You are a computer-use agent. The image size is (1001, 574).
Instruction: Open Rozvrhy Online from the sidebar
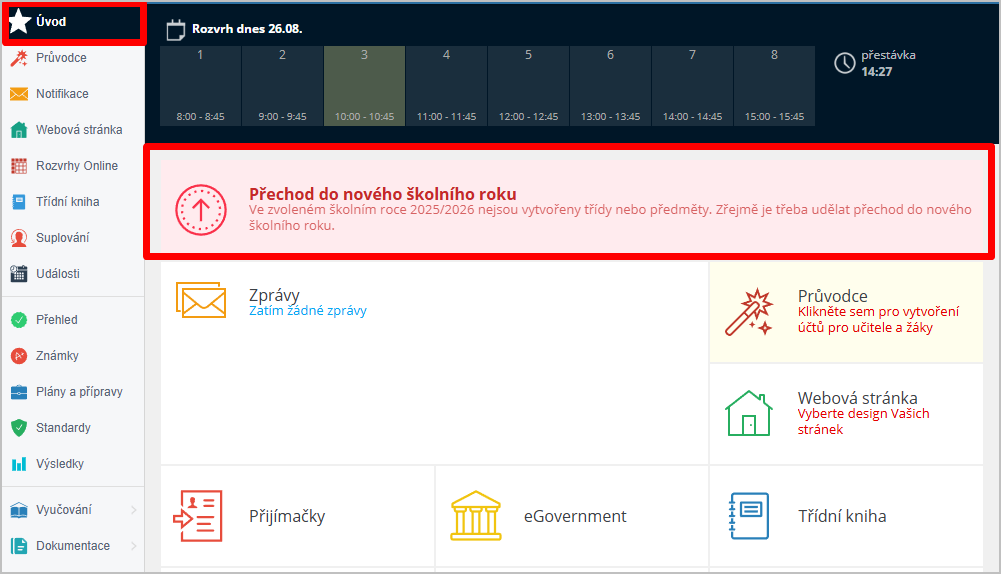pos(76,166)
